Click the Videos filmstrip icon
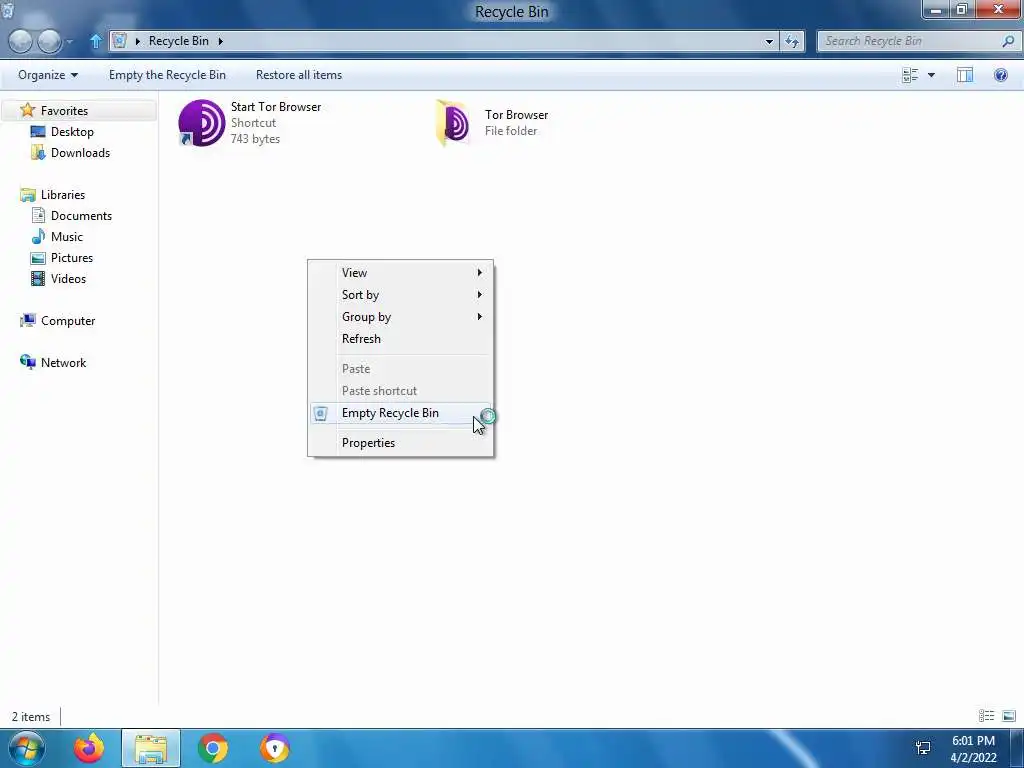 coord(39,279)
